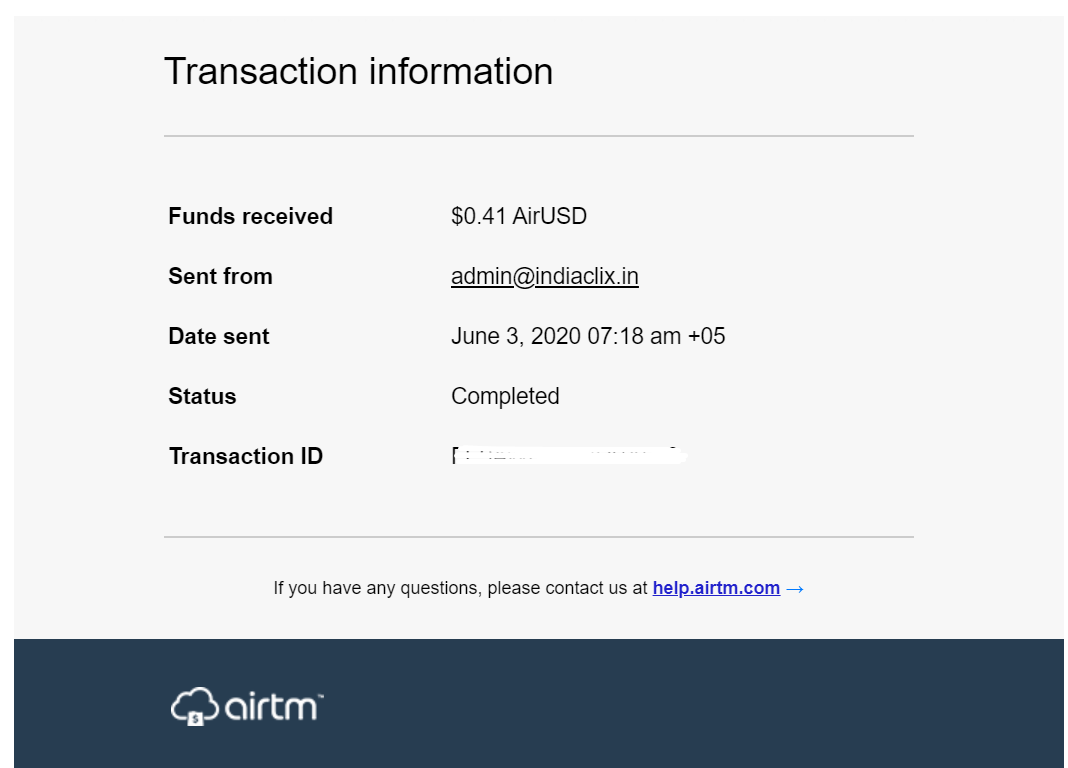
Task: Select the June 3, 2020 timestamp value
Action: [588, 336]
